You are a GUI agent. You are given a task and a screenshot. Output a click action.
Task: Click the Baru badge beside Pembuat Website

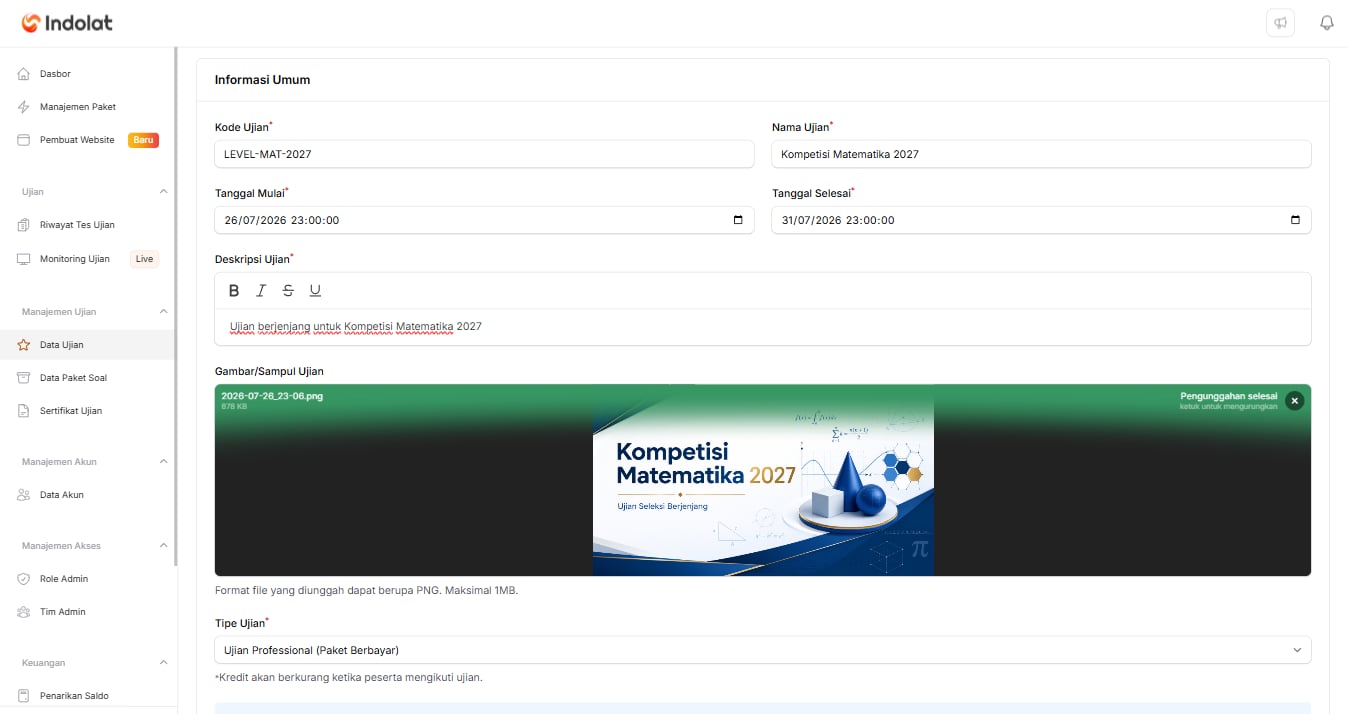143,140
